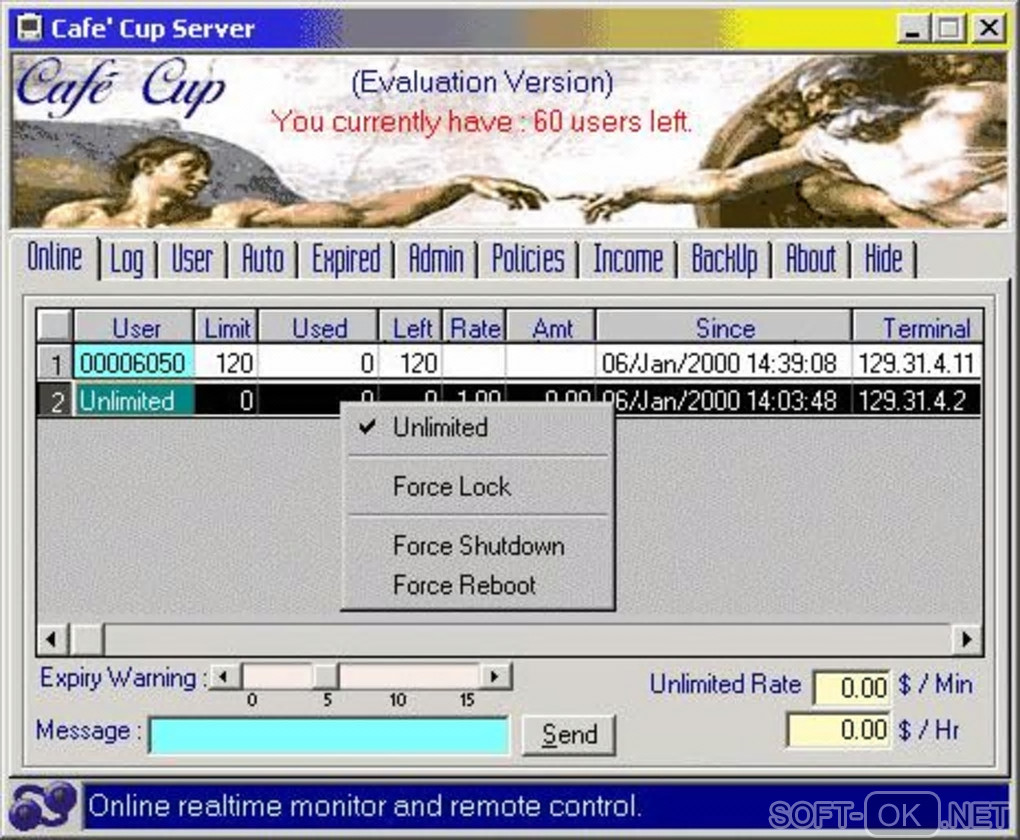Click terminal cell 129.31.4.11

(917, 362)
